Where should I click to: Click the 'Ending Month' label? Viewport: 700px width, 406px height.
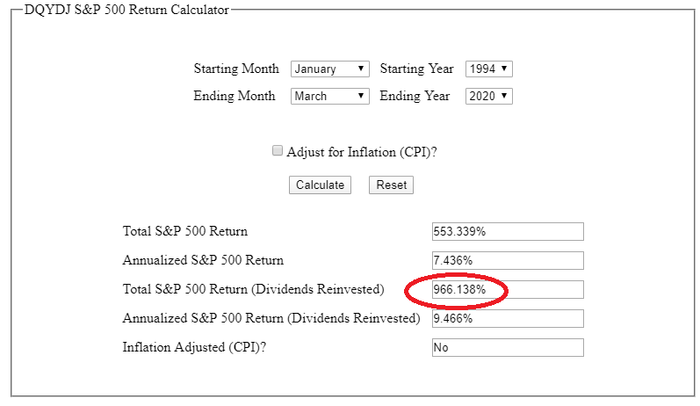pyautogui.click(x=238, y=97)
